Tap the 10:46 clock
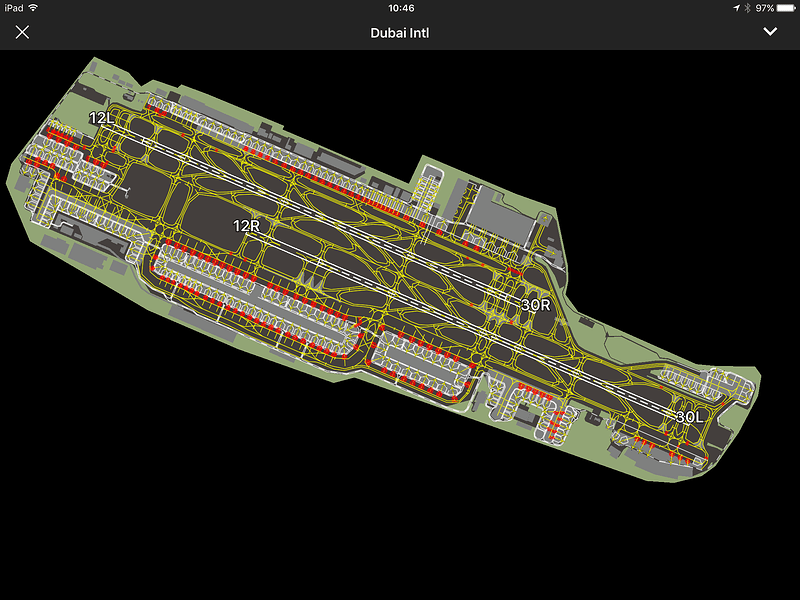This screenshot has height=600, width=800. tap(401, 8)
